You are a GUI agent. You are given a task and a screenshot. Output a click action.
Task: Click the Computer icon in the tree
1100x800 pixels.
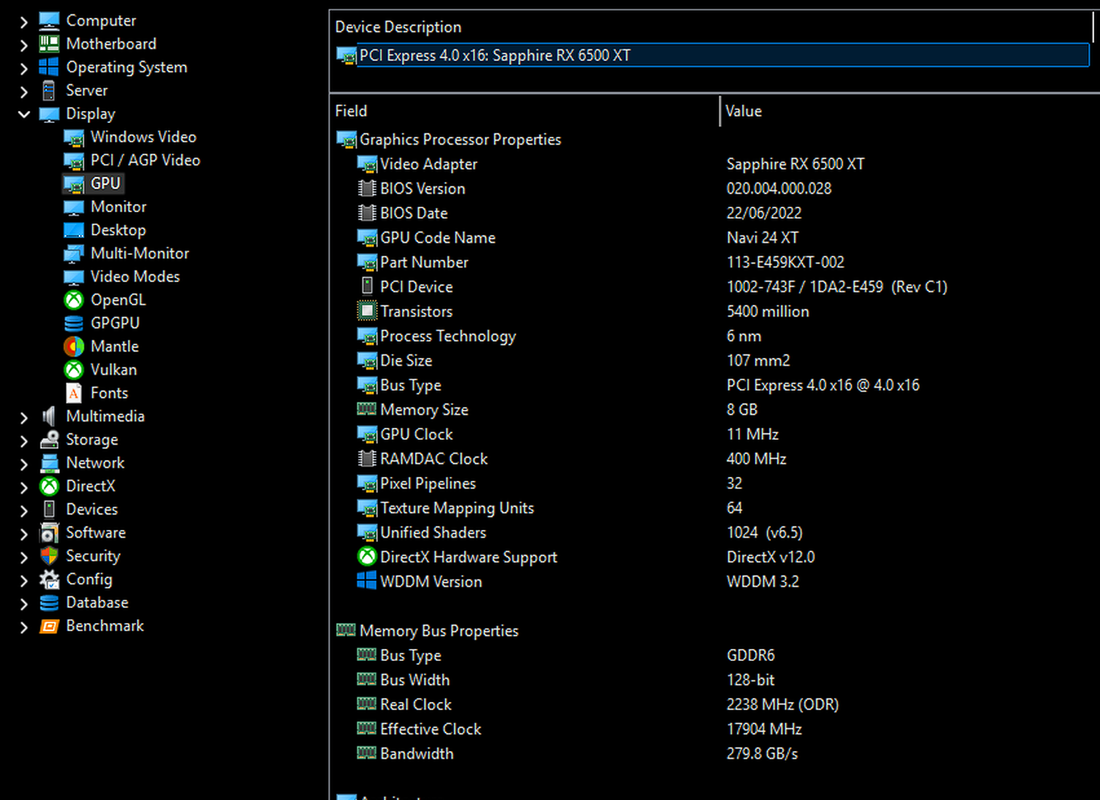tap(49, 20)
